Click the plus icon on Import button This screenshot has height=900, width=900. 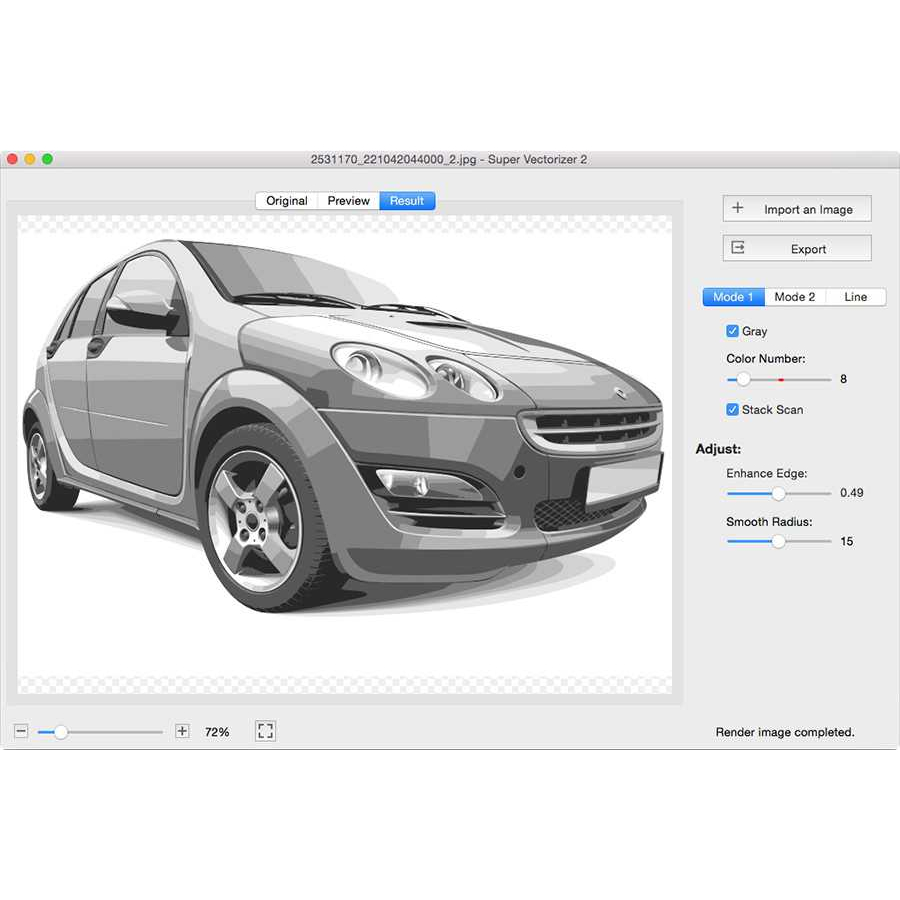[x=738, y=209]
